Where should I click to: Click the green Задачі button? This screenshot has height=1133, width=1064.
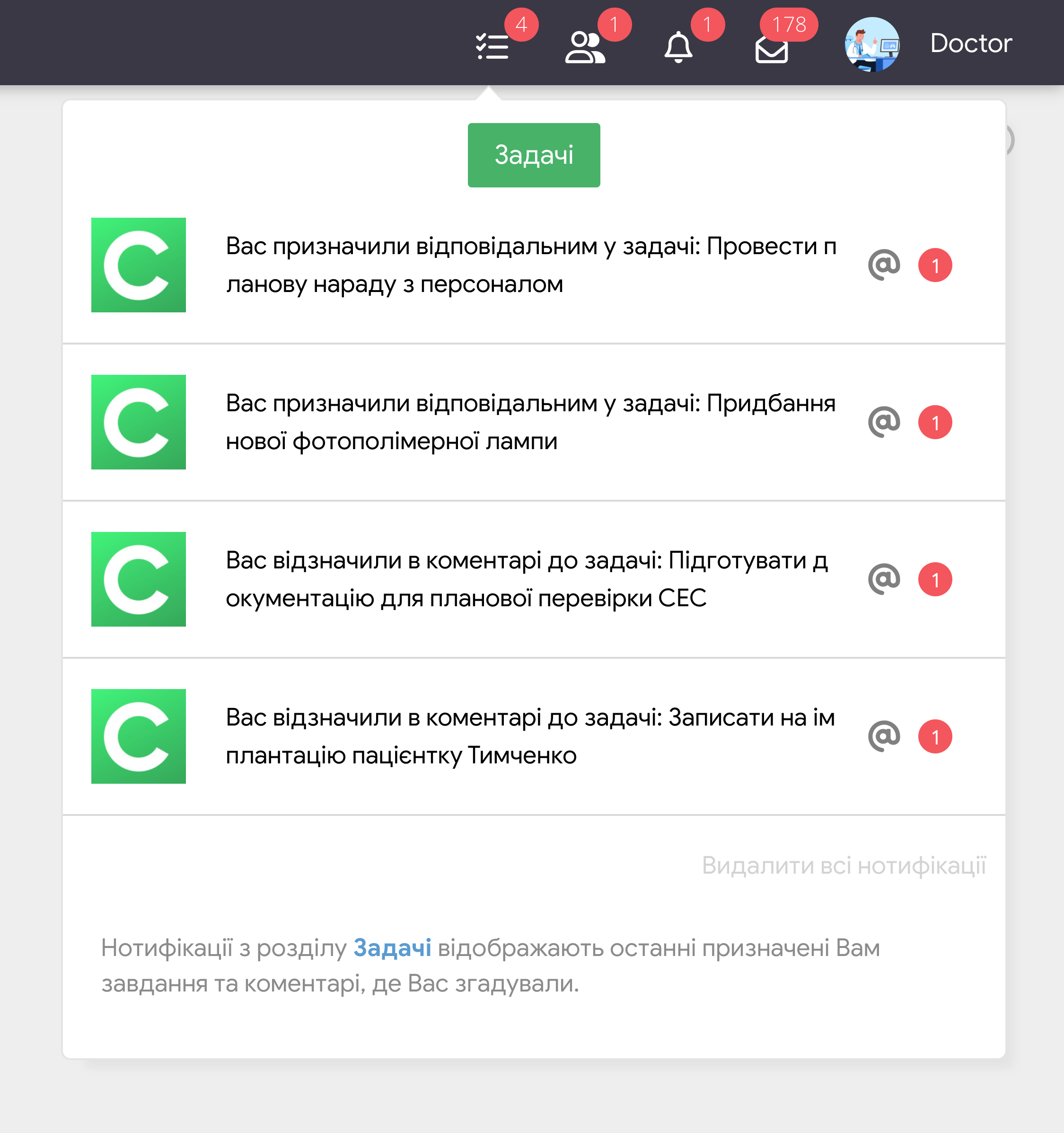pos(534,155)
